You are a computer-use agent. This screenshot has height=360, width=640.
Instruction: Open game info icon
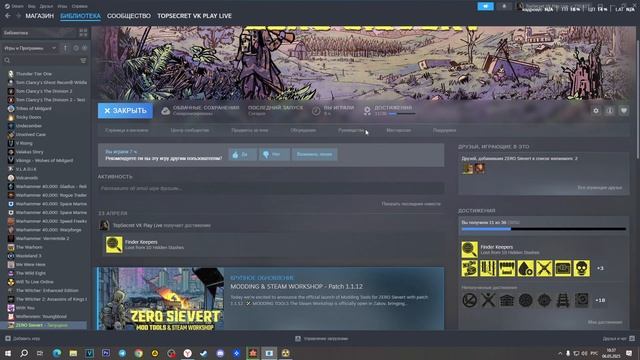(610, 111)
